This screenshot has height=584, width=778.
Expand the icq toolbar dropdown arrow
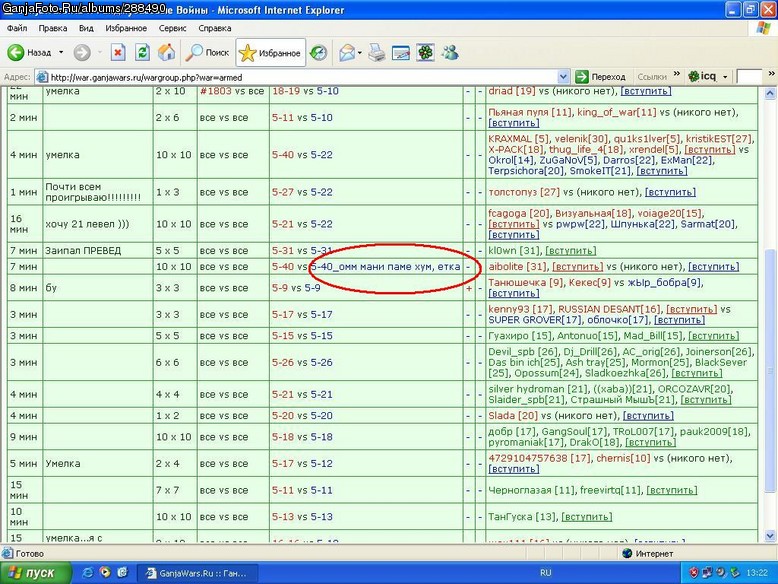(x=725, y=77)
